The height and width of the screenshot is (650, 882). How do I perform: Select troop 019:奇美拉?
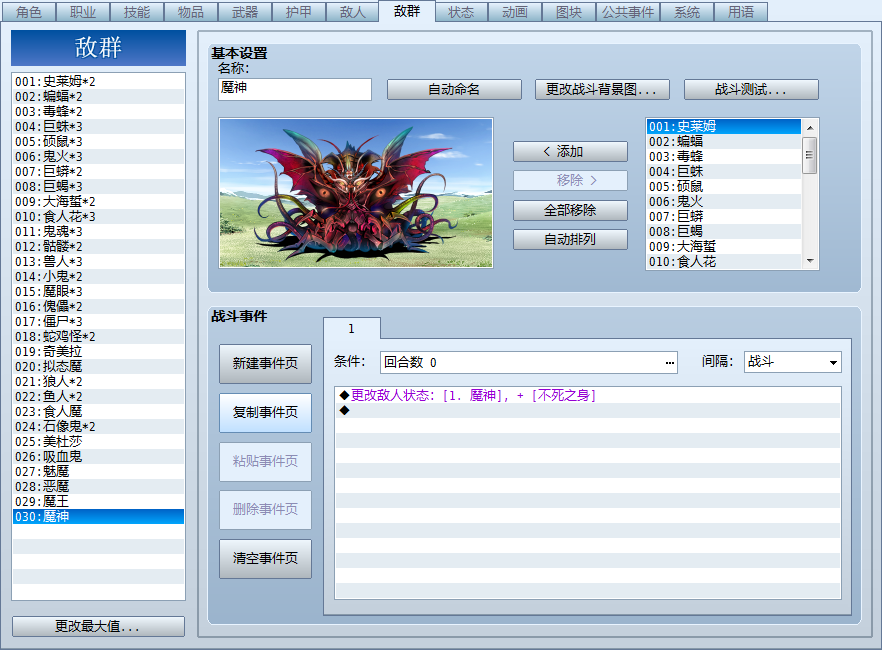pos(98,351)
